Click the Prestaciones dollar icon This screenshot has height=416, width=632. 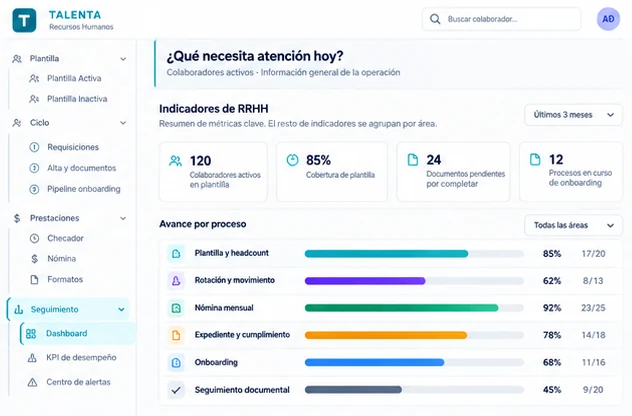pos(17,218)
